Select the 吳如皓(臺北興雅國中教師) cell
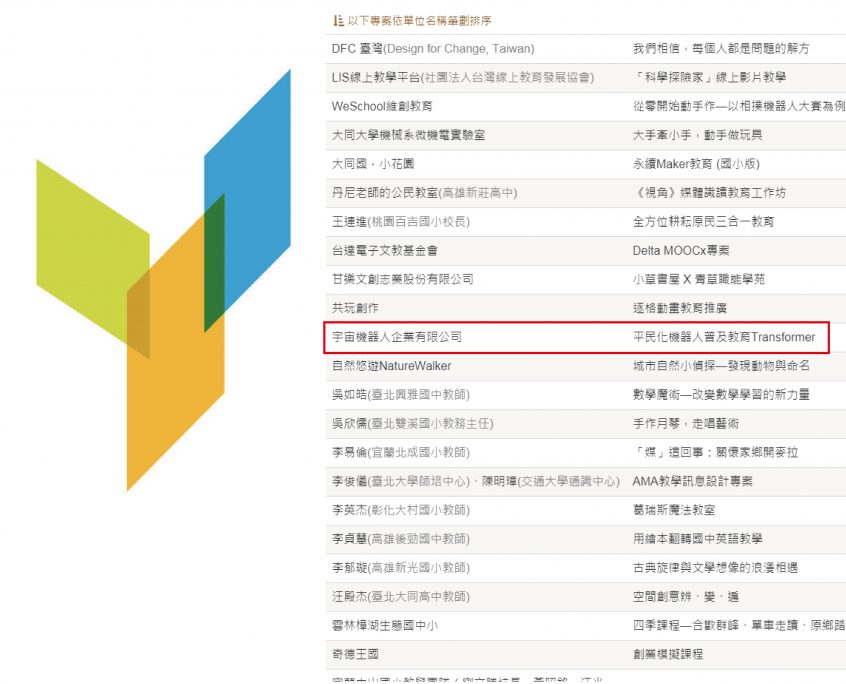The height and width of the screenshot is (684, 846). click(400, 395)
